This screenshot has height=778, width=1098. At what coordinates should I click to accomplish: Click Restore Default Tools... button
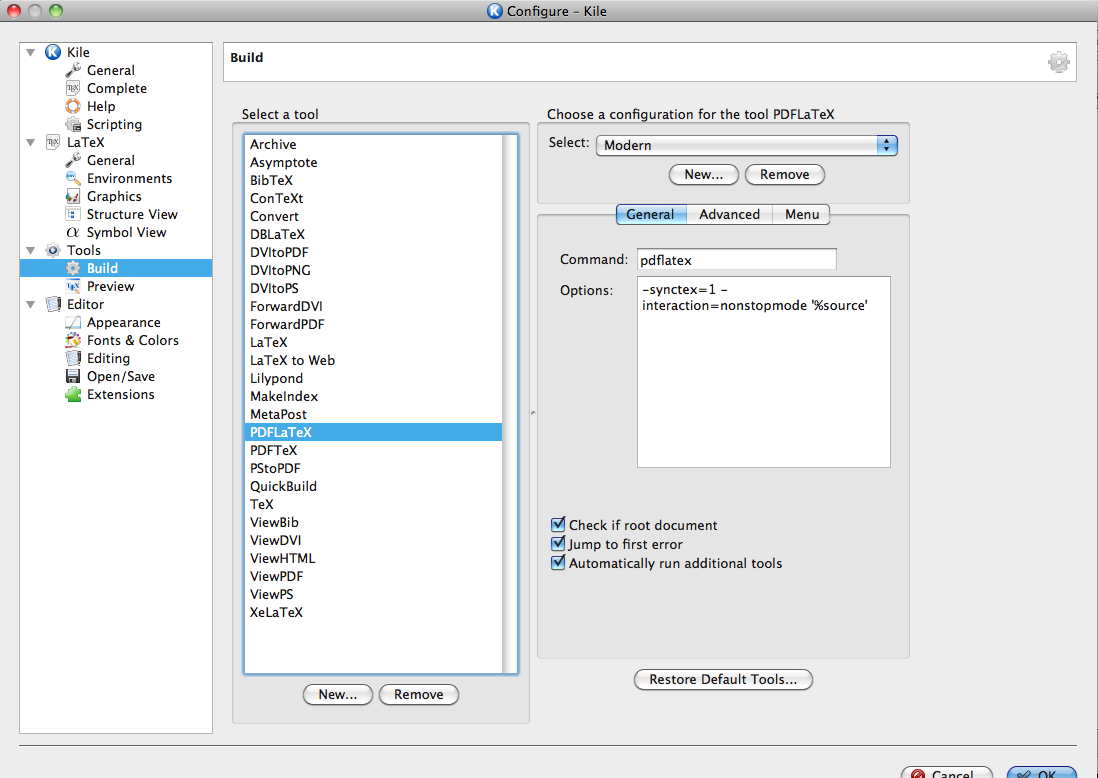click(x=723, y=679)
